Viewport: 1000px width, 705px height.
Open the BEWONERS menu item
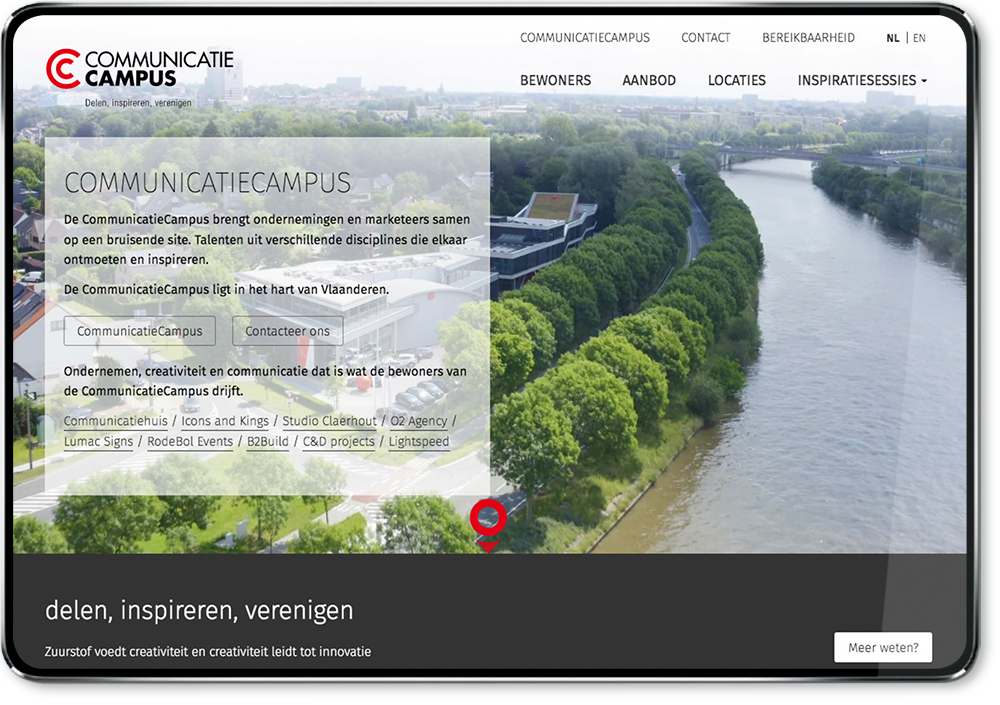tap(555, 80)
